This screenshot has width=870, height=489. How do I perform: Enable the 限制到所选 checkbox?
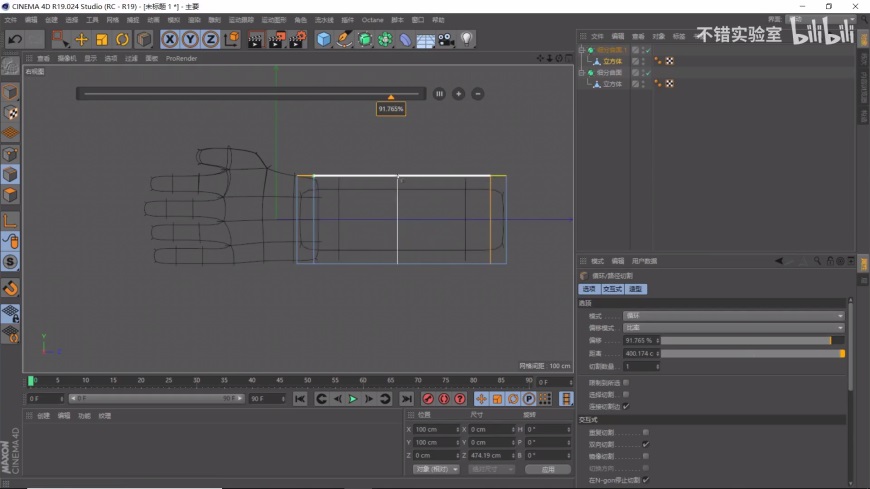pos(626,382)
